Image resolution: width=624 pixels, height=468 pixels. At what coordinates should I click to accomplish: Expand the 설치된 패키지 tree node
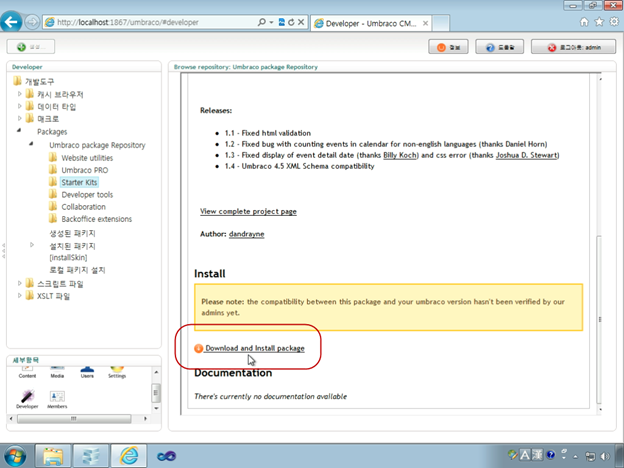[32, 245]
